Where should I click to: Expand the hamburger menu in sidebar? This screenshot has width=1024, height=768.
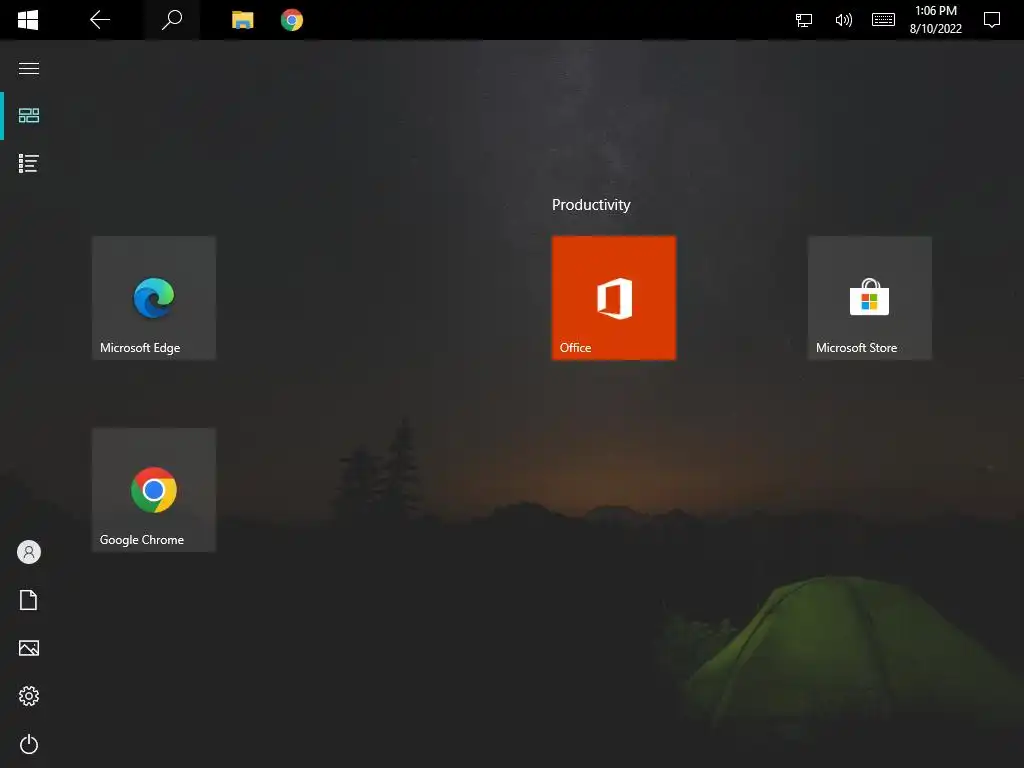tap(29, 69)
